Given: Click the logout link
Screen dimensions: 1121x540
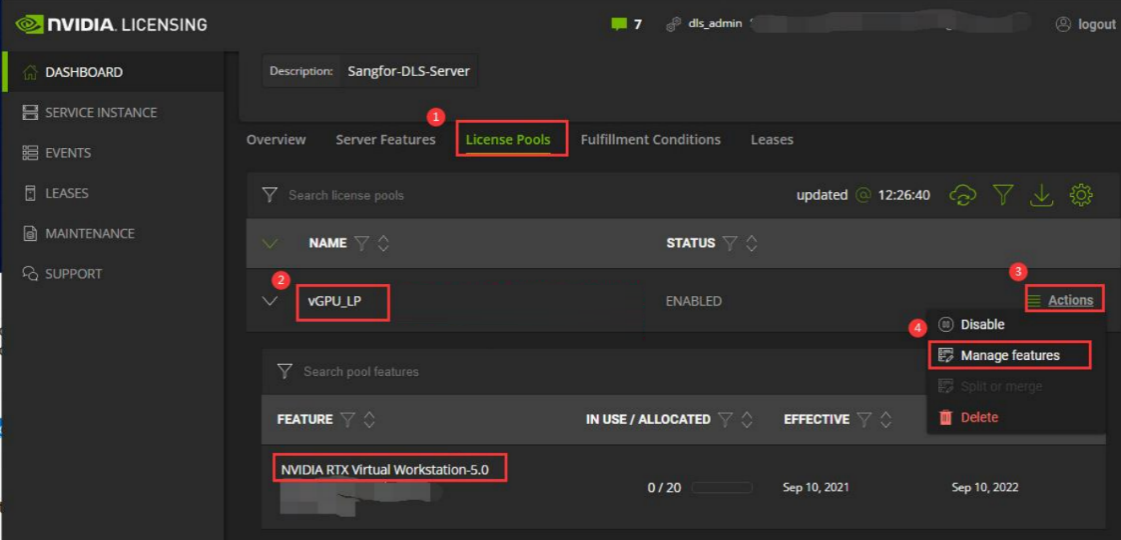Looking at the screenshot, I should pos(1086,24).
